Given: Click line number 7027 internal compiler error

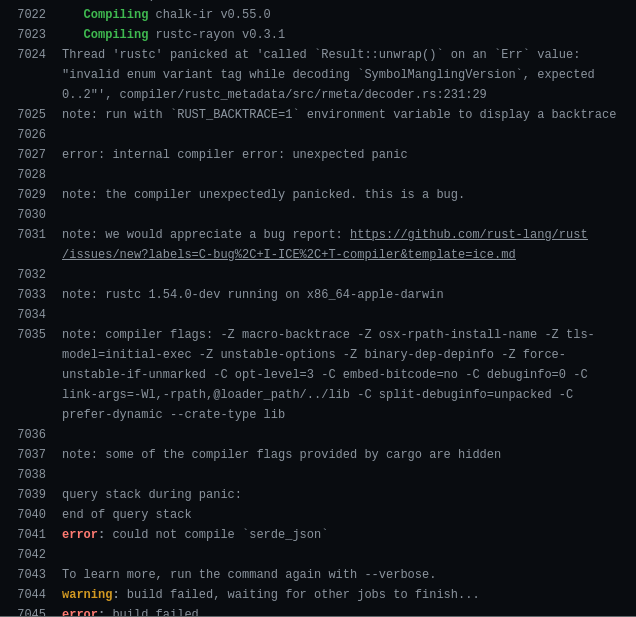Looking at the screenshot, I should pyautogui.click(x=32, y=154).
